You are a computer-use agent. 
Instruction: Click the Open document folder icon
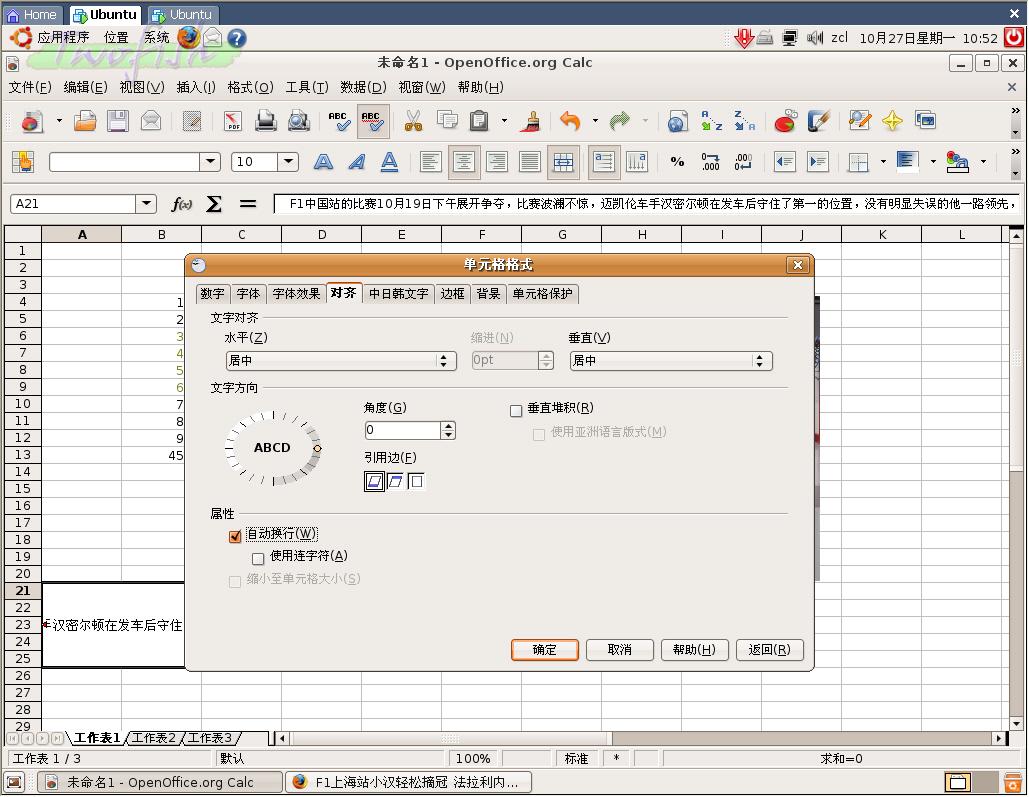85,121
